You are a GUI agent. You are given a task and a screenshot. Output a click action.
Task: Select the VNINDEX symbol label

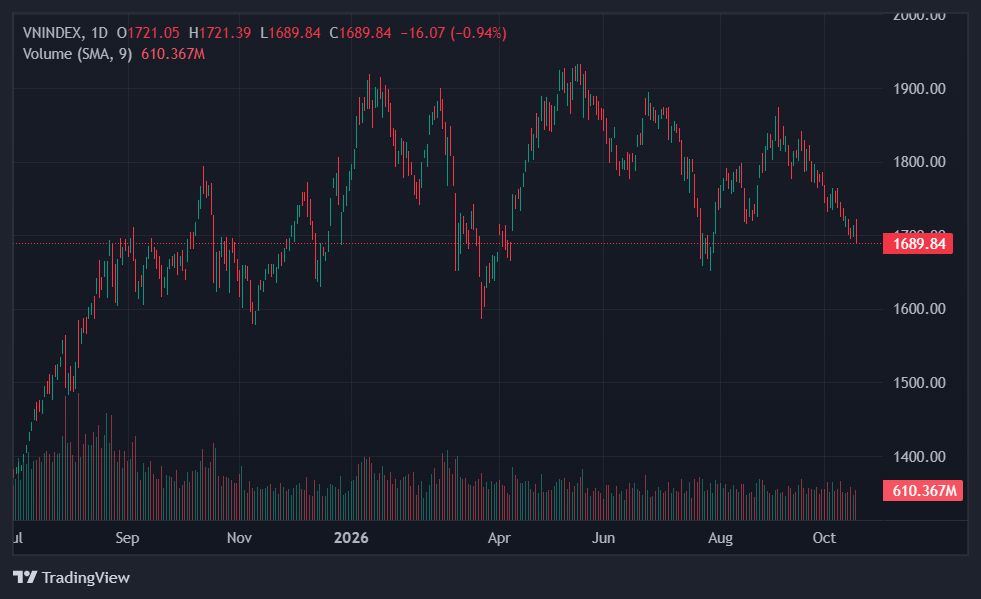(x=53, y=33)
